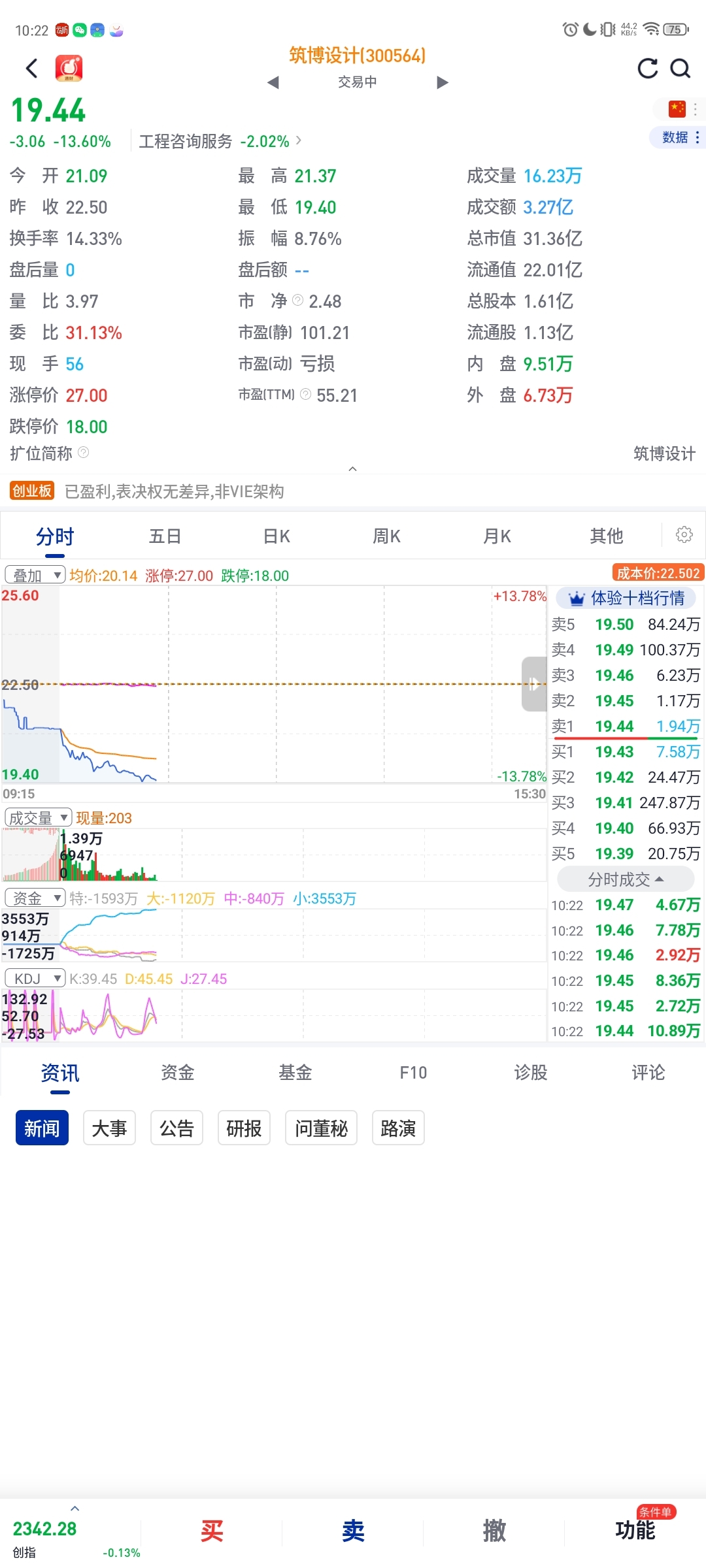Open the F10 section tab

(x=413, y=1073)
